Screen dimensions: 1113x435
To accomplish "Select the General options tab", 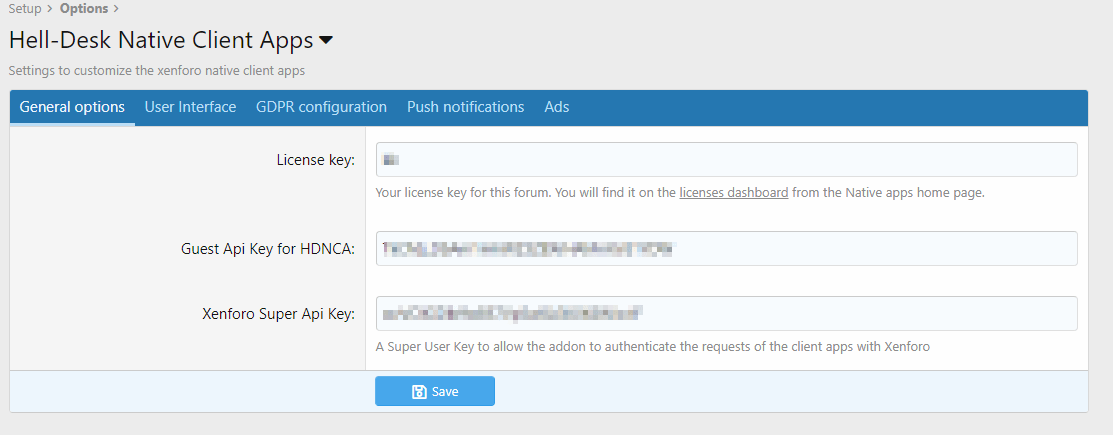I will (72, 107).
